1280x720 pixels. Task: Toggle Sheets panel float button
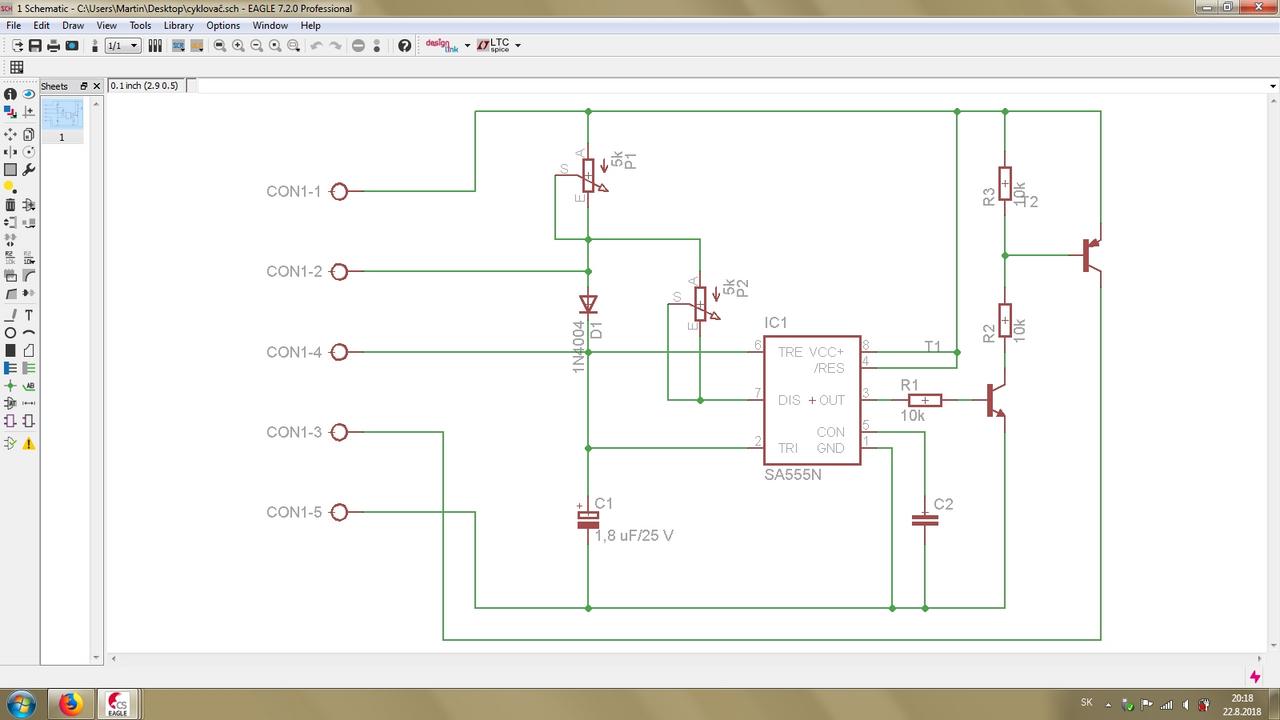click(x=84, y=86)
